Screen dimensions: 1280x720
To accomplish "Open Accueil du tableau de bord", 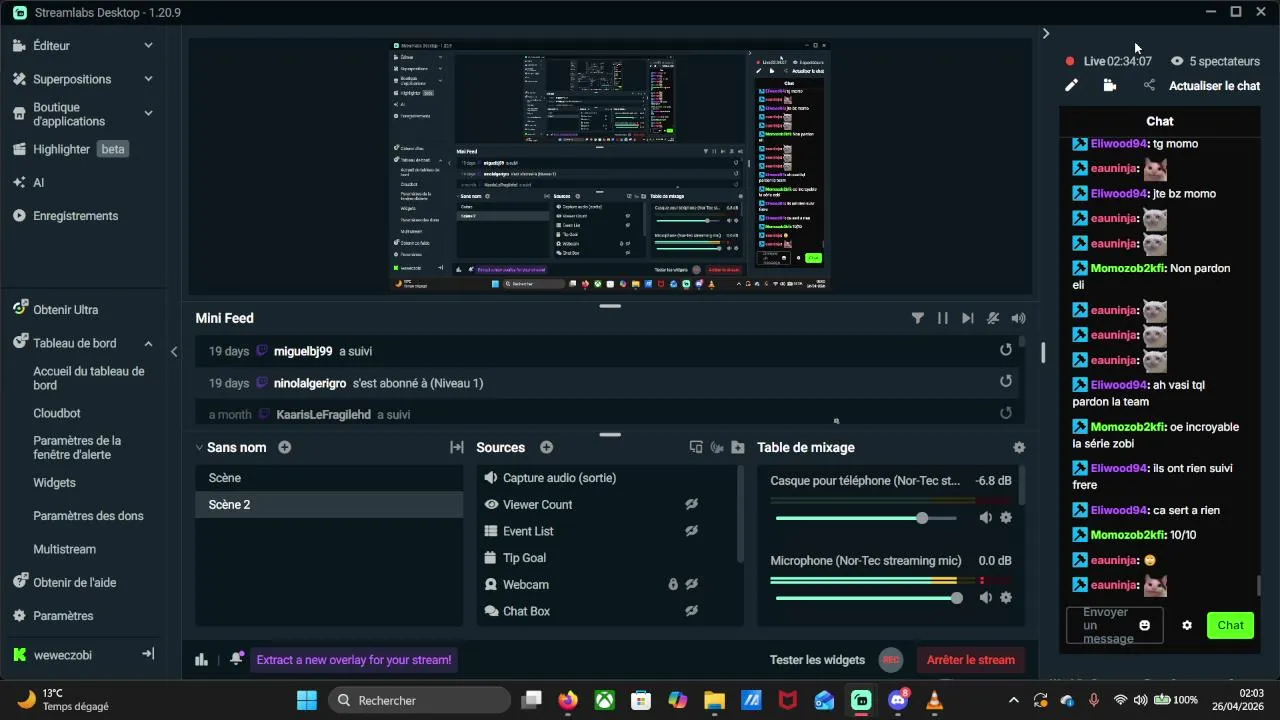I will tap(89, 378).
